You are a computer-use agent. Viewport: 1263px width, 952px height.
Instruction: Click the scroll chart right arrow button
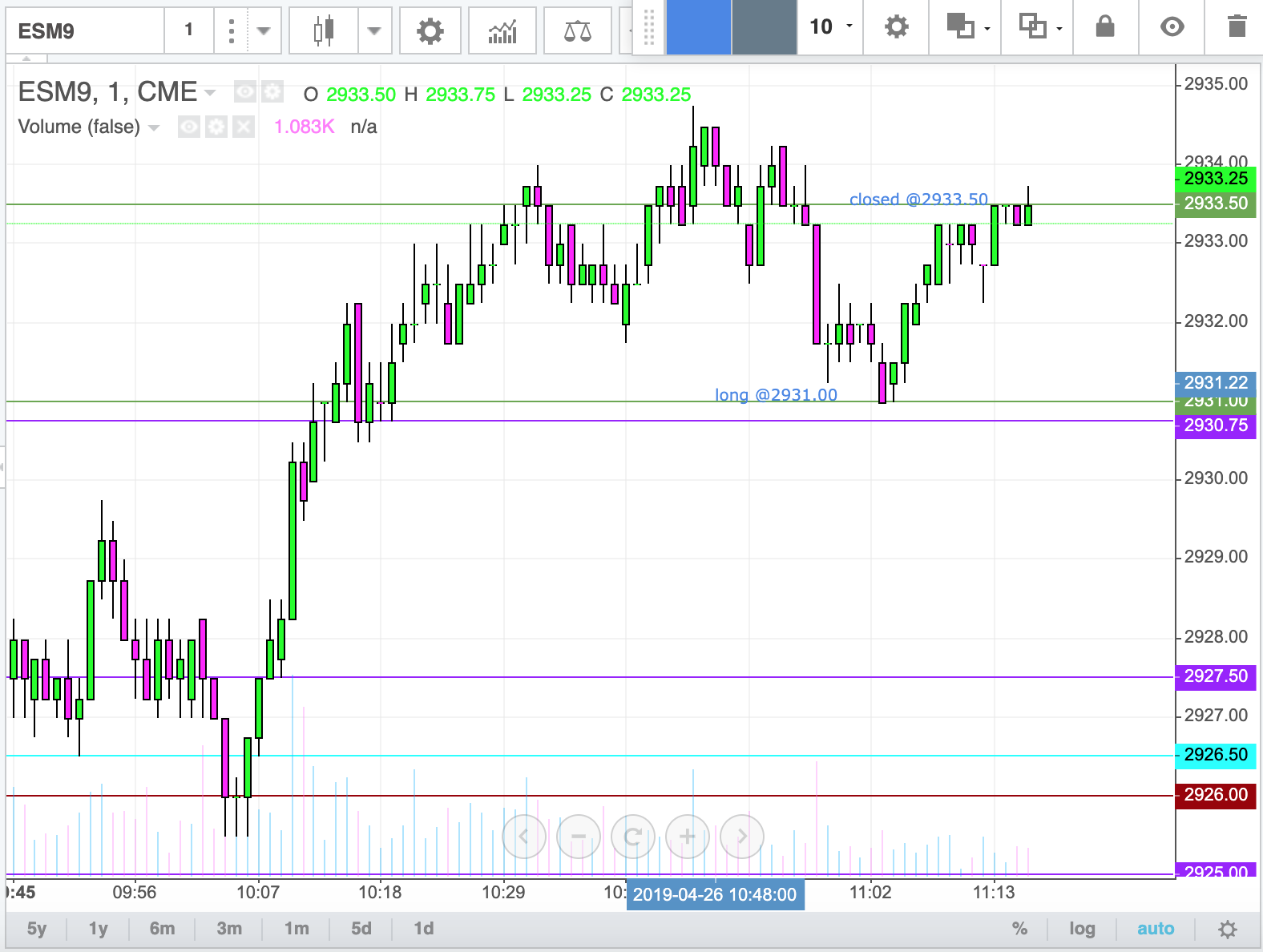[x=742, y=837]
